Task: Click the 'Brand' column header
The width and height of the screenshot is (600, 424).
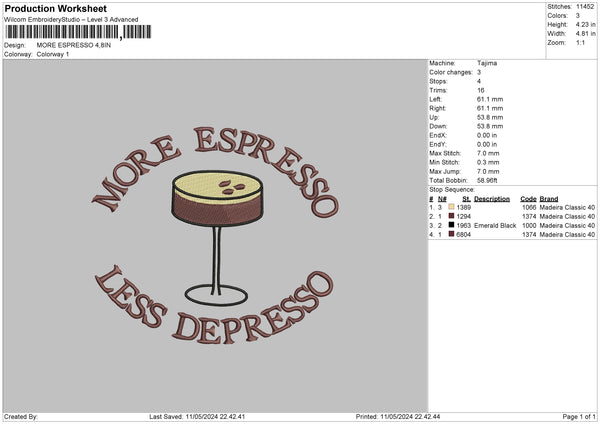Action: [x=549, y=199]
